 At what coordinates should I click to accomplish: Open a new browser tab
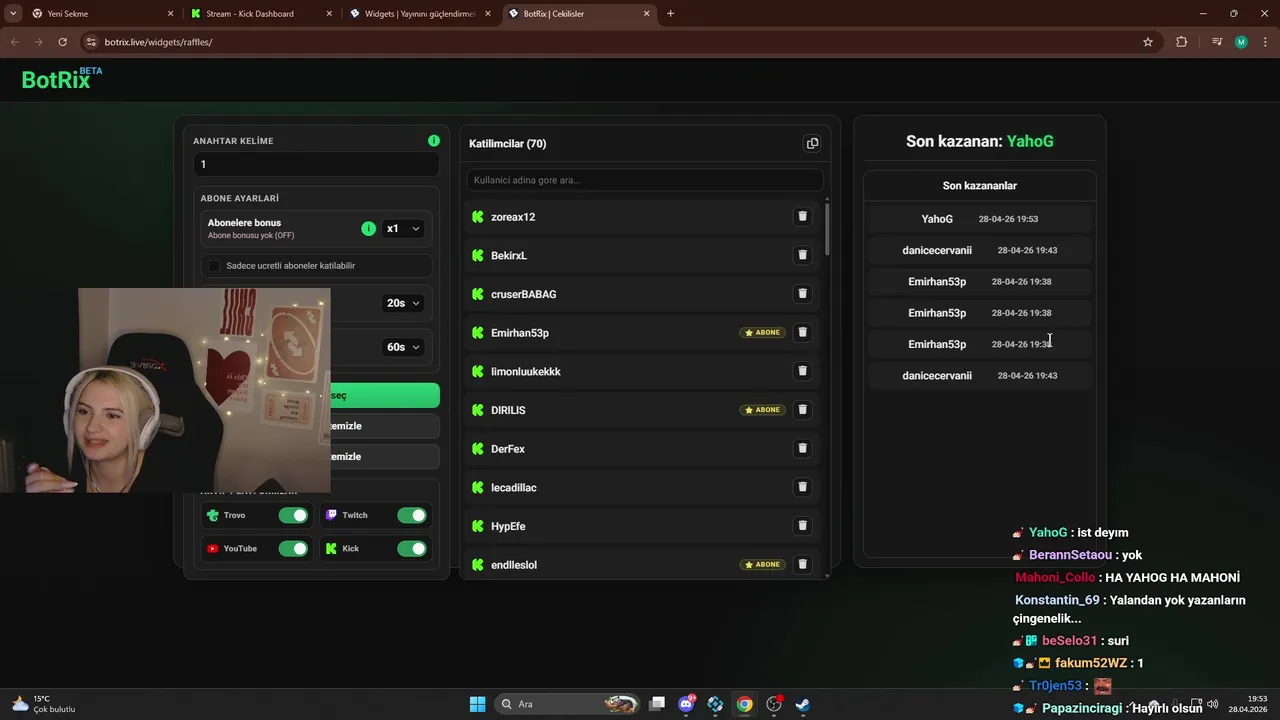pyautogui.click(x=670, y=14)
